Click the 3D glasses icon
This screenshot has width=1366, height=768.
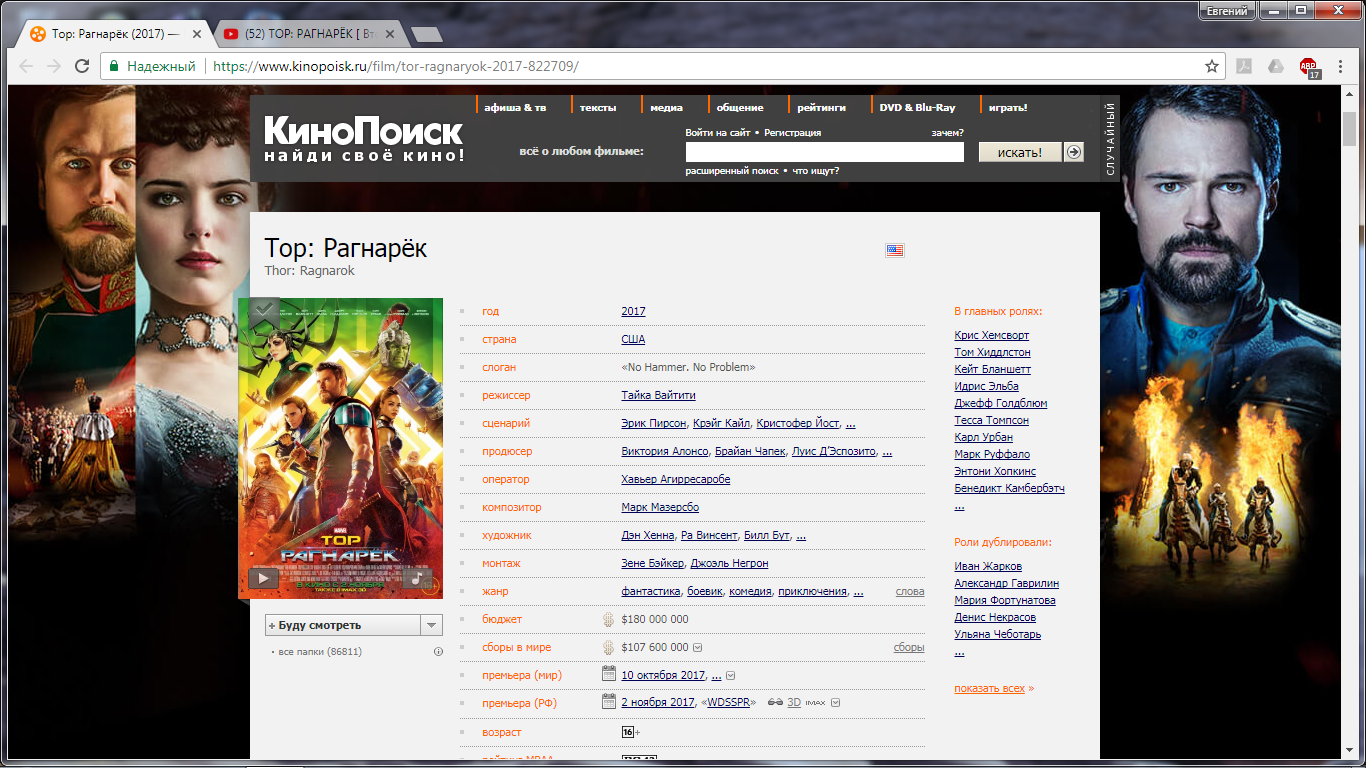[775, 703]
